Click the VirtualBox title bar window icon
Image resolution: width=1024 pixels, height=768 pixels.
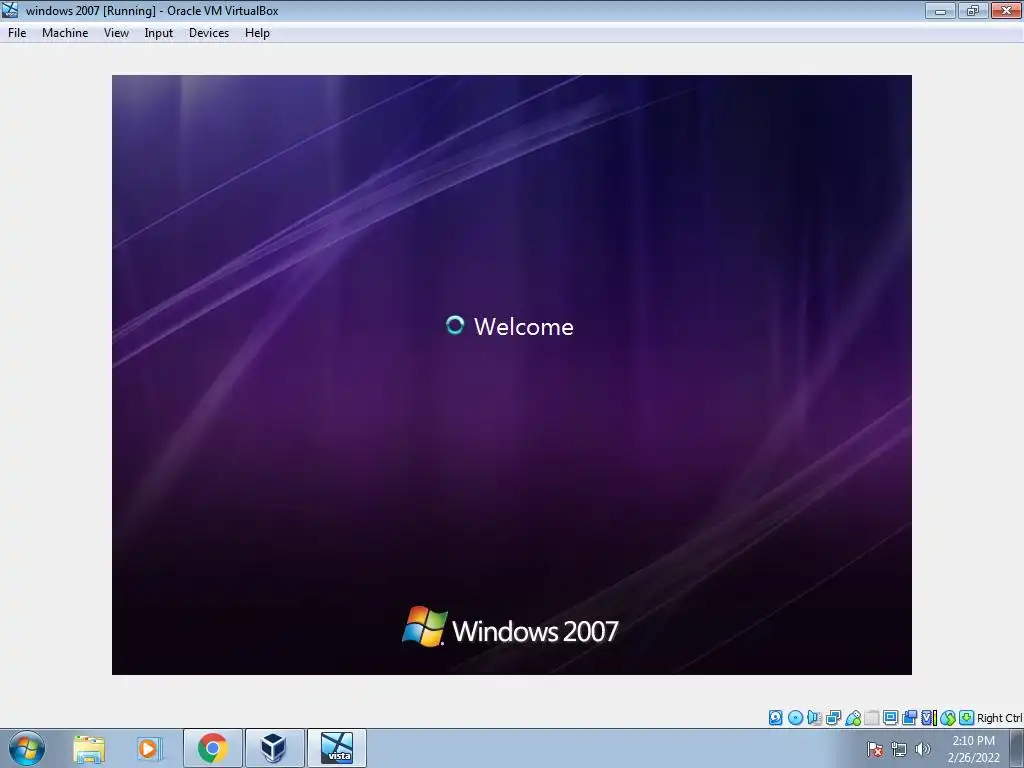click(10, 10)
